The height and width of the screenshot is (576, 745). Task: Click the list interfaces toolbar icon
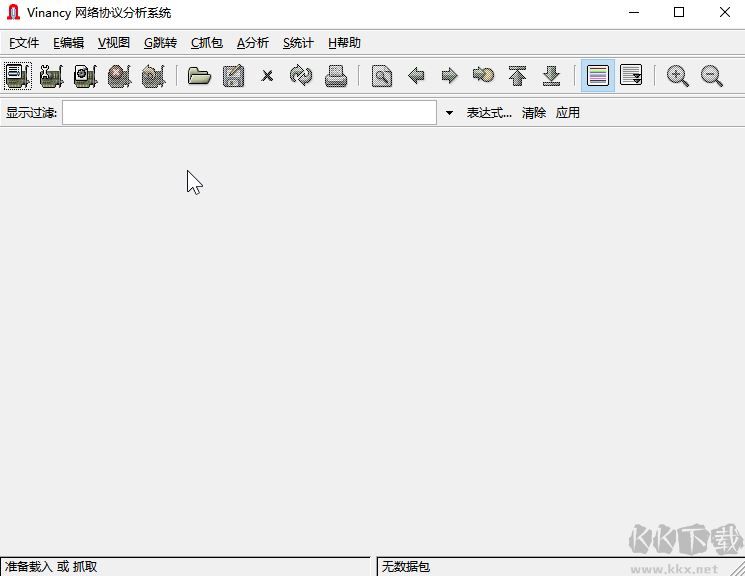pyautogui.click(x=17, y=76)
